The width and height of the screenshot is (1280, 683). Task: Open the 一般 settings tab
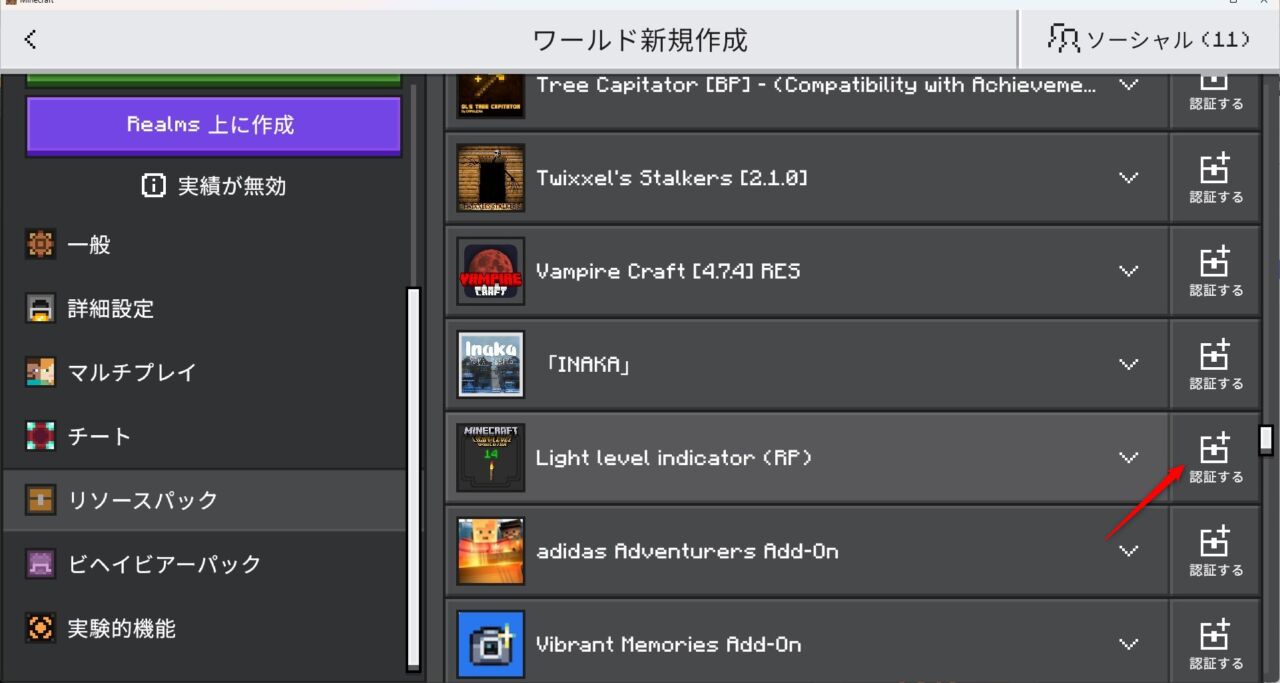click(204, 245)
